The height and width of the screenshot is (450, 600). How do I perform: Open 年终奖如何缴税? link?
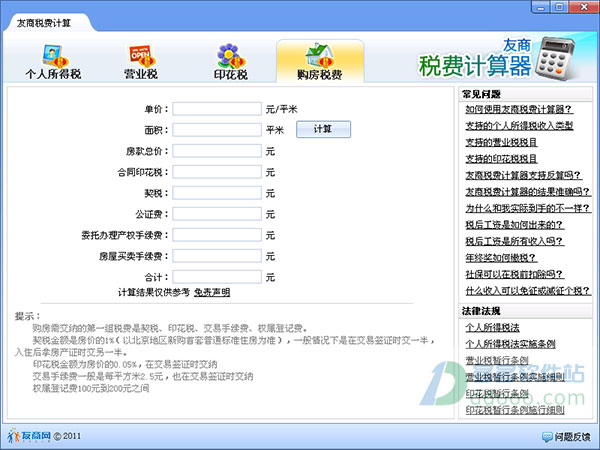501,258
